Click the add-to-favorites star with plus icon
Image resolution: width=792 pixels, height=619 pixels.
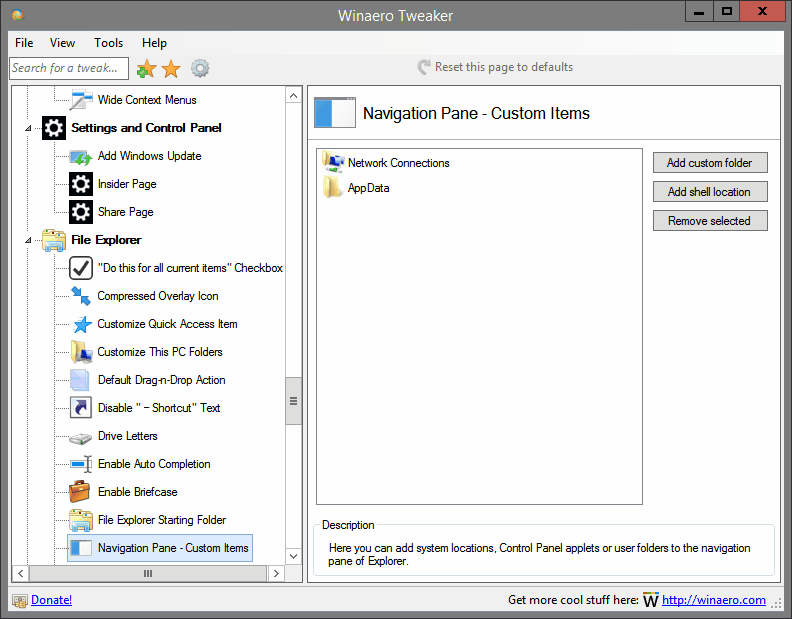146,68
